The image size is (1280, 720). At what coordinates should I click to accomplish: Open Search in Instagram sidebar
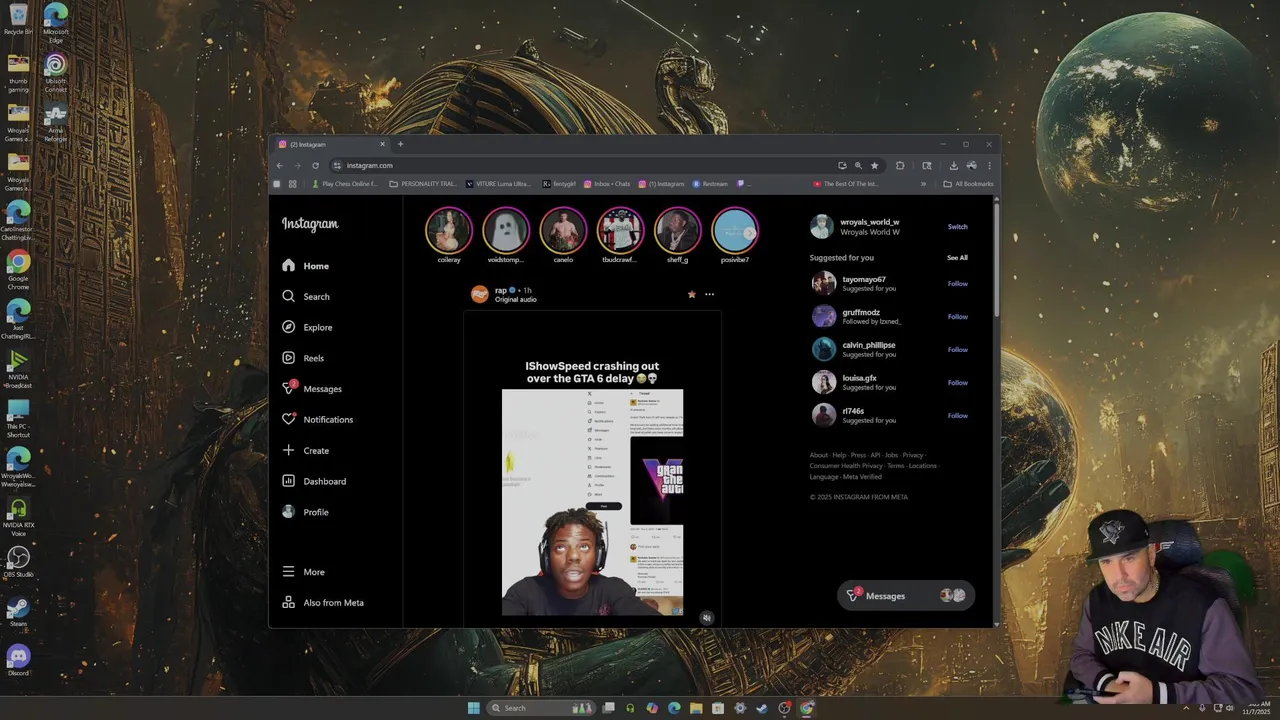click(x=306, y=296)
